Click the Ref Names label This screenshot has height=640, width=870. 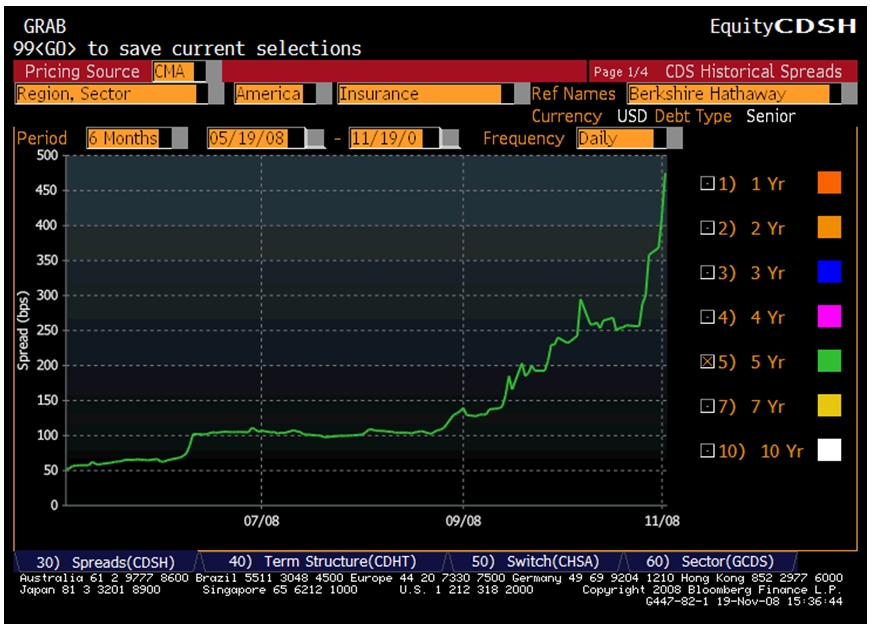tap(573, 94)
